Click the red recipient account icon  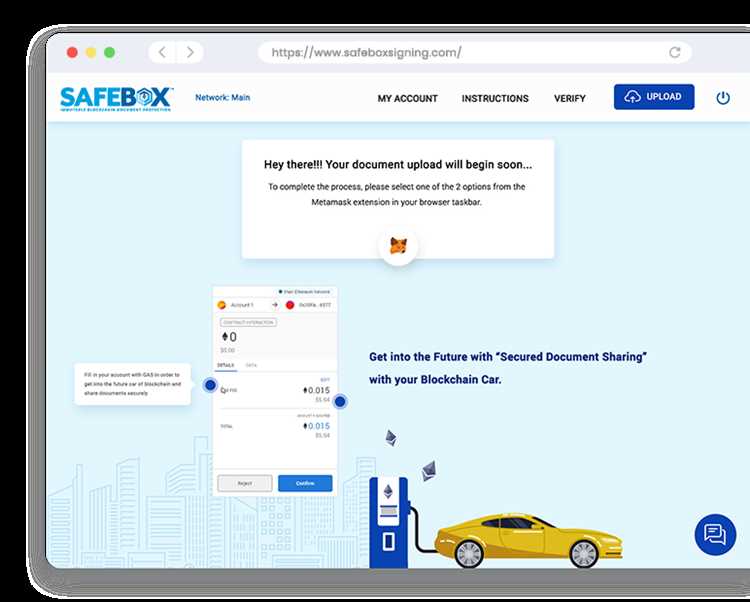[290, 305]
